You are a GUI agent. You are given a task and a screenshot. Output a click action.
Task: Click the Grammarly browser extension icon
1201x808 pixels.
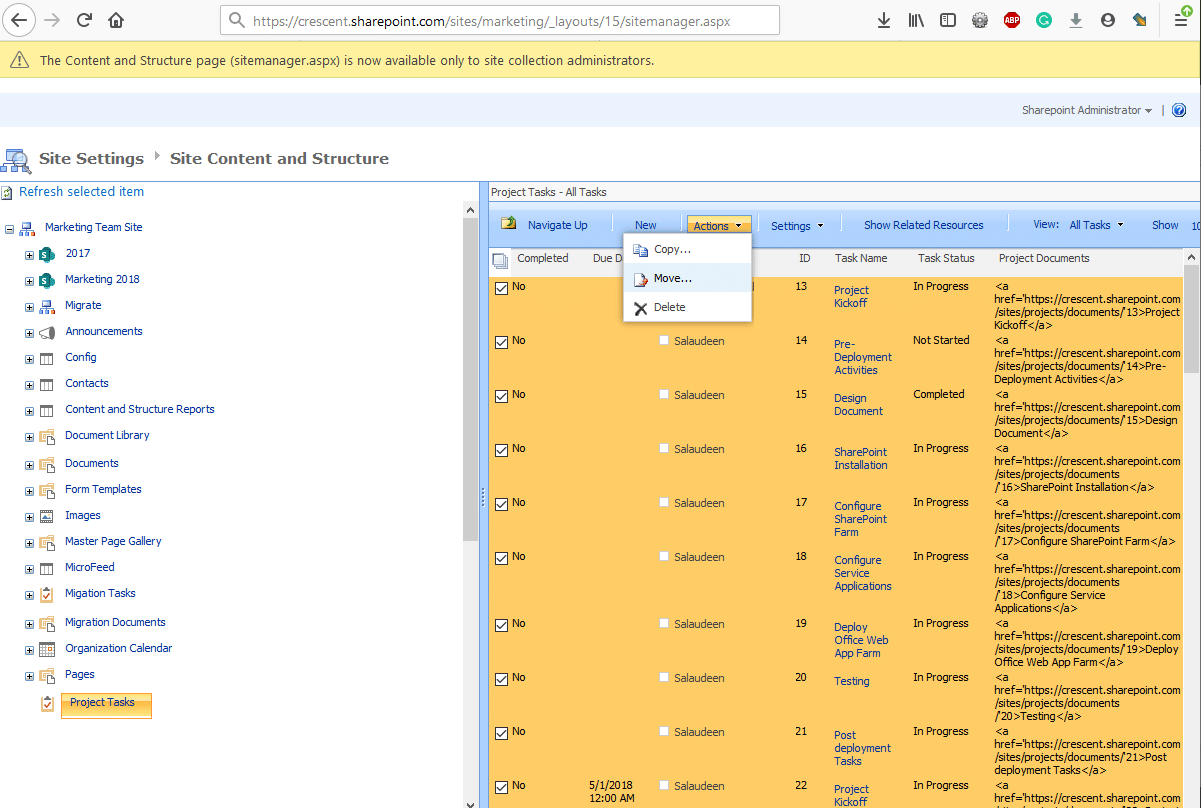(1043, 19)
